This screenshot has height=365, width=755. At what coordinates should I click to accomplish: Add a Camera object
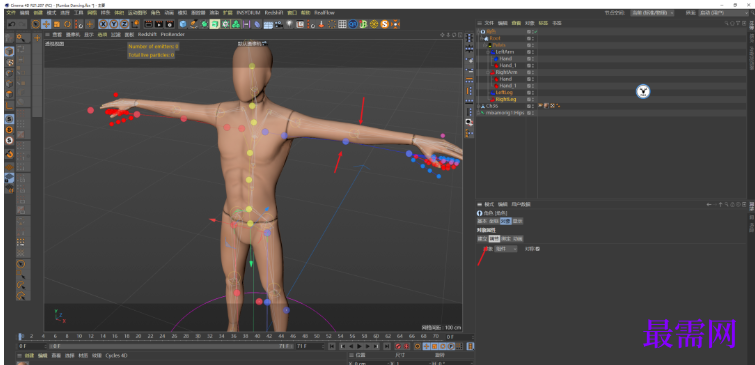278,24
